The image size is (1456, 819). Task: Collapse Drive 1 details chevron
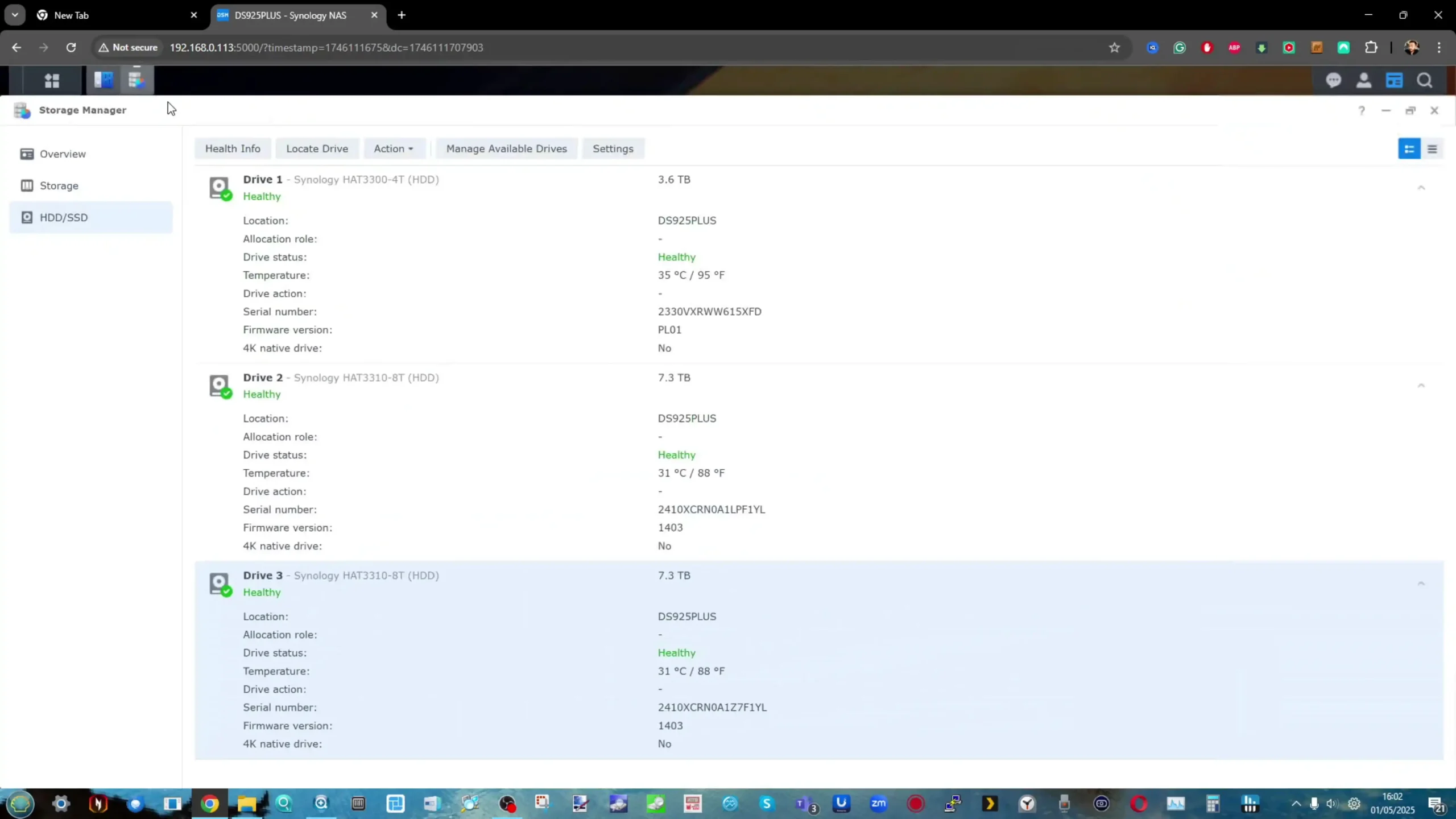(x=1421, y=188)
